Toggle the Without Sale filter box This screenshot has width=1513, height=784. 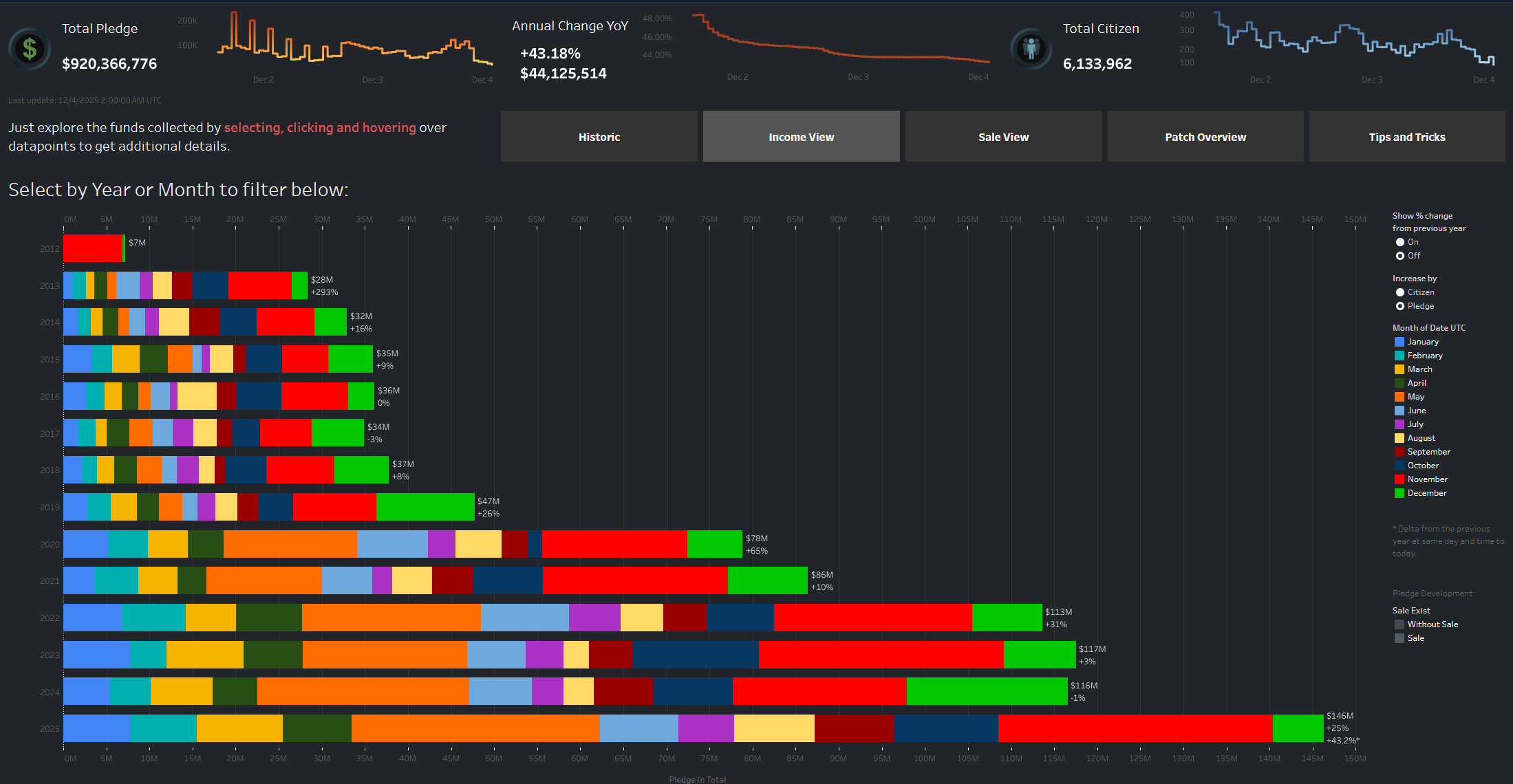coord(1399,624)
